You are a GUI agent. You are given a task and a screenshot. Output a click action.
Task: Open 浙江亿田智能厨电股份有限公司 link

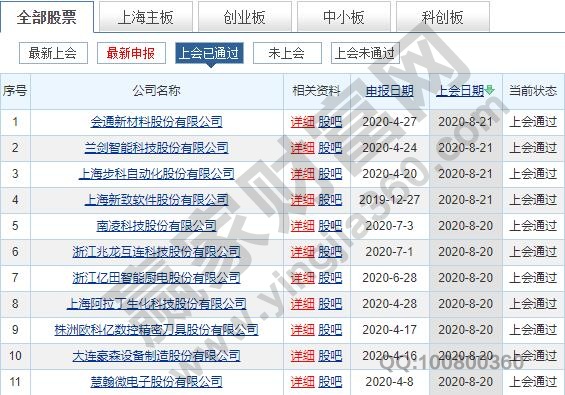(x=156, y=278)
